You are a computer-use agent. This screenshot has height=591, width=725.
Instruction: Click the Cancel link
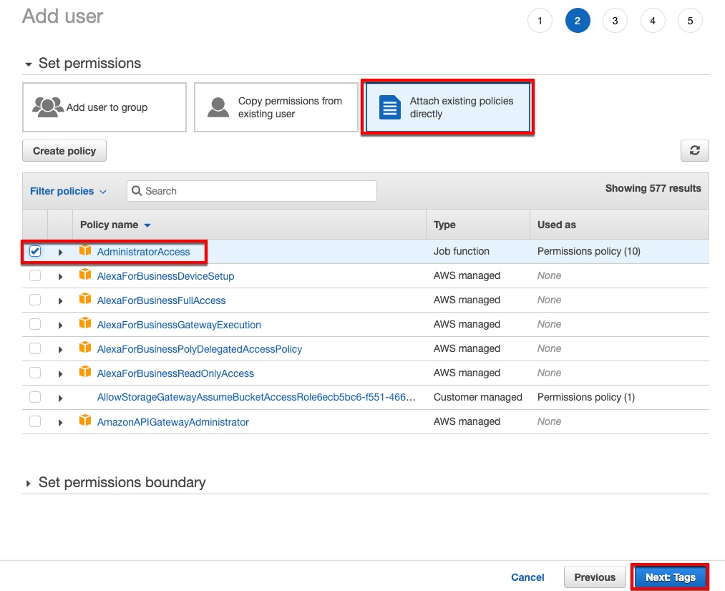pyautogui.click(x=528, y=577)
